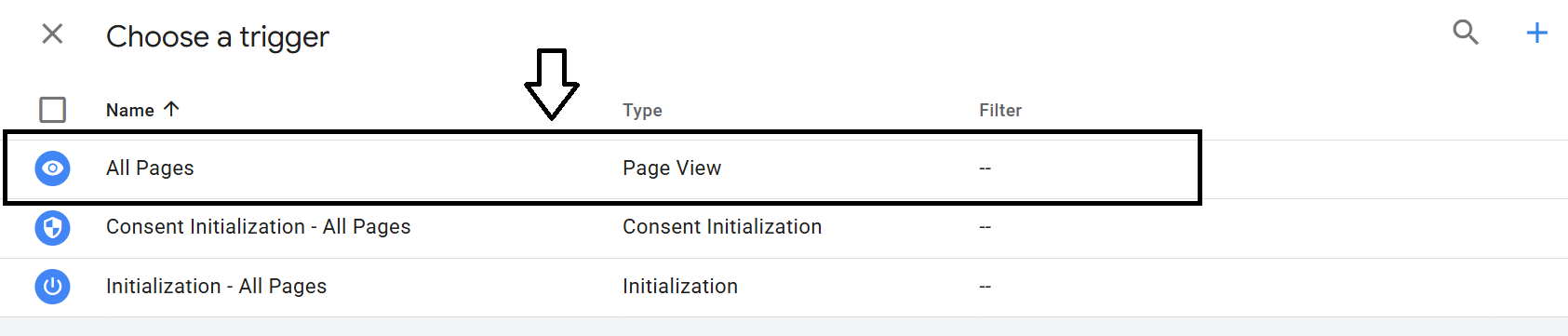Choose Initialization - All Pages trigger
This screenshot has height=336, width=1568.
click(x=216, y=287)
